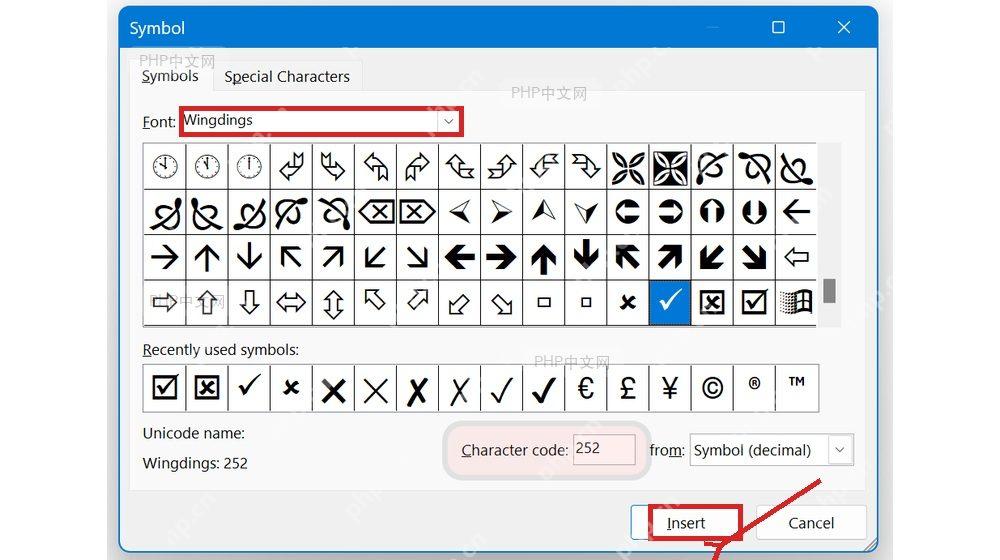The width and height of the screenshot is (1000, 560).
Task: Select the boxed X symbol in the grid
Action: (x=712, y=302)
